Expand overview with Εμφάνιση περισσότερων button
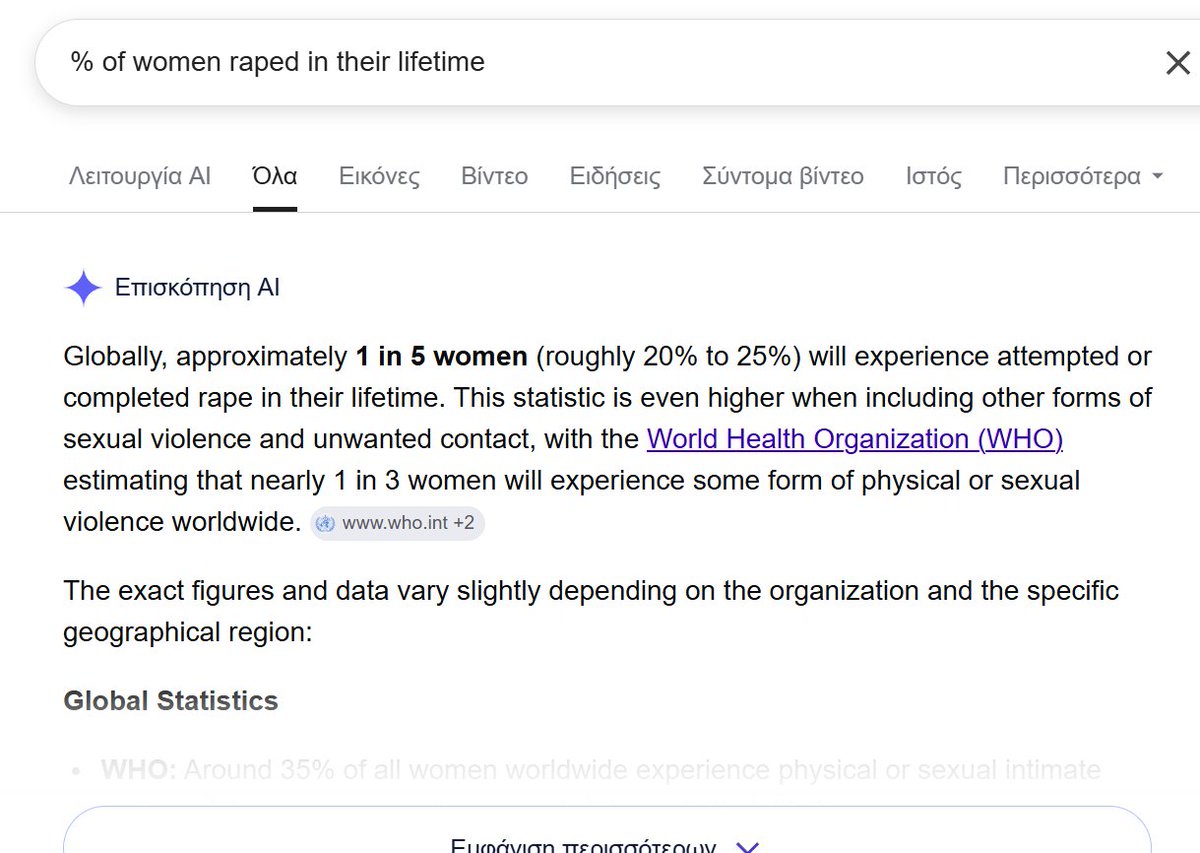The width and height of the screenshot is (1200, 853). tap(607, 830)
